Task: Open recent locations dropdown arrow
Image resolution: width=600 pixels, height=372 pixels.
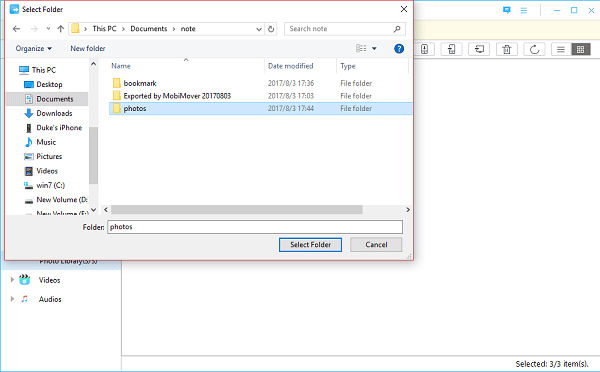Action: (x=48, y=29)
